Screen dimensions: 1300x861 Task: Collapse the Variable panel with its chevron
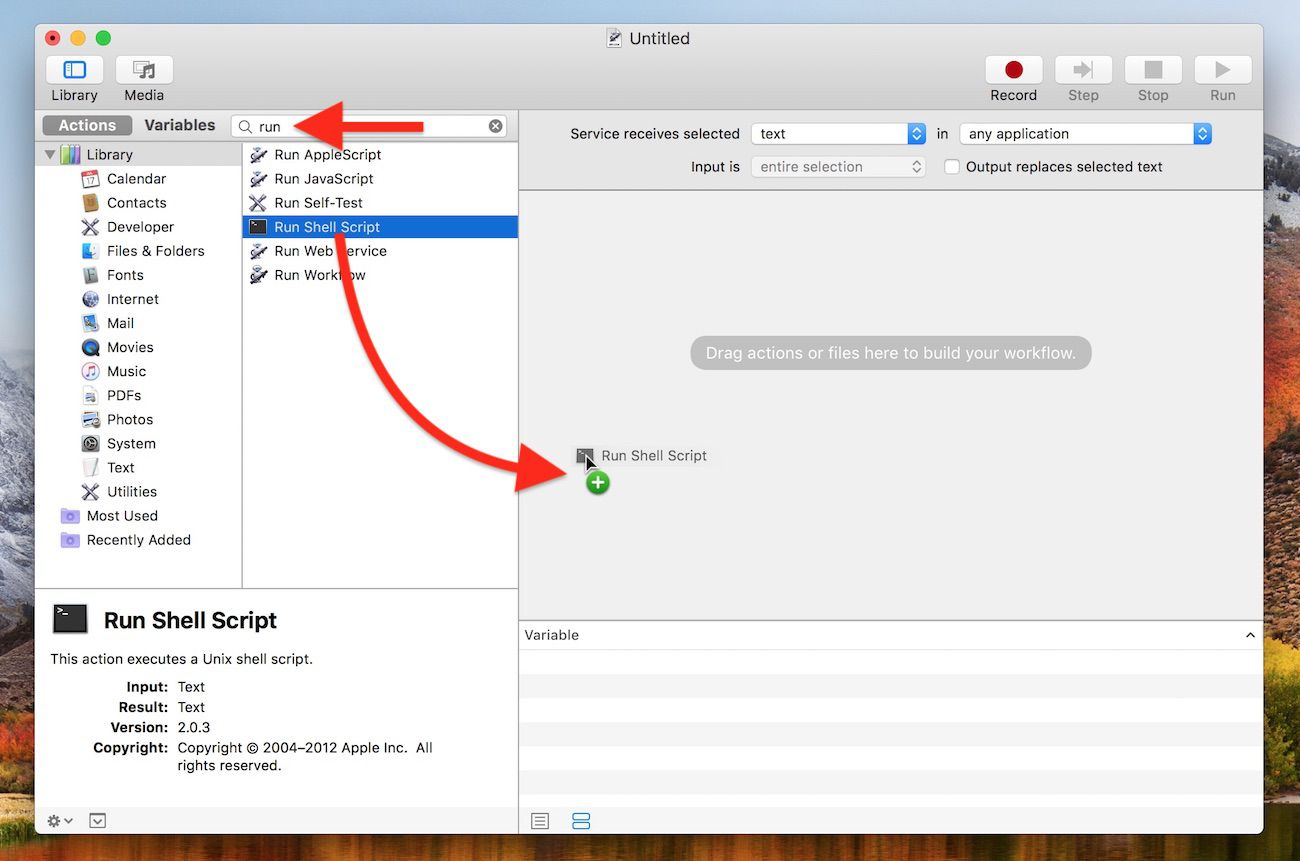click(1249, 634)
